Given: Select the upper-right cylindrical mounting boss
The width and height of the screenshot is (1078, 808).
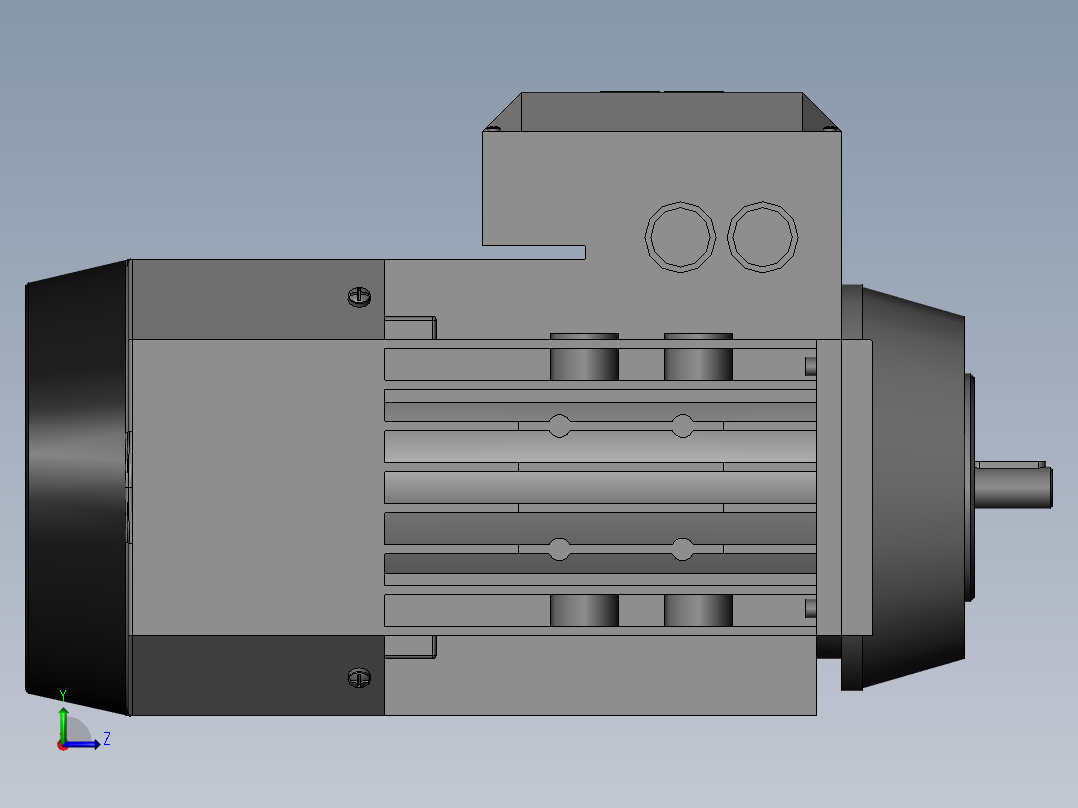Looking at the screenshot, I should (698, 357).
